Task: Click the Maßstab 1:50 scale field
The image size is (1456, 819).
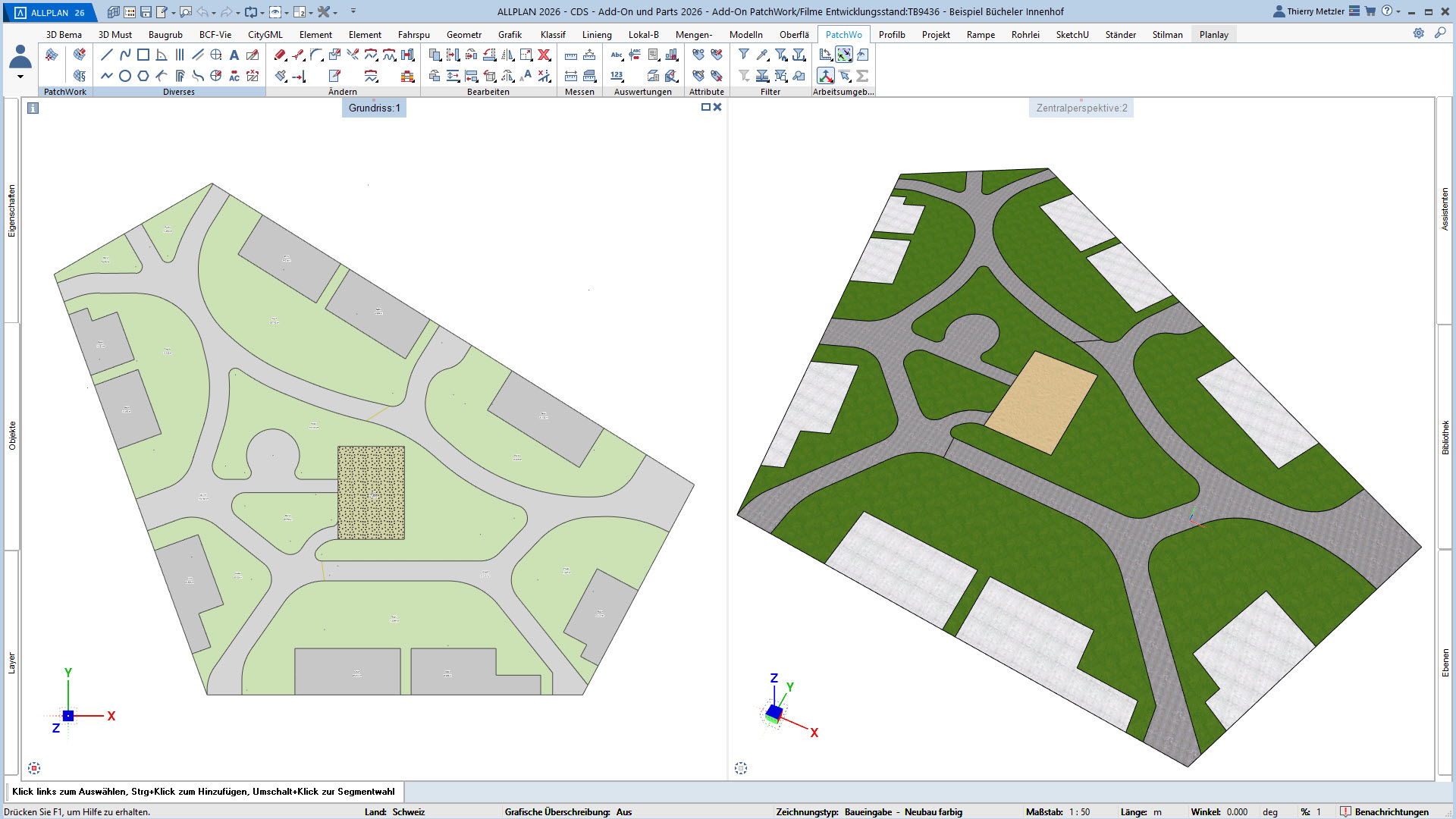Action: pos(1079,811)
